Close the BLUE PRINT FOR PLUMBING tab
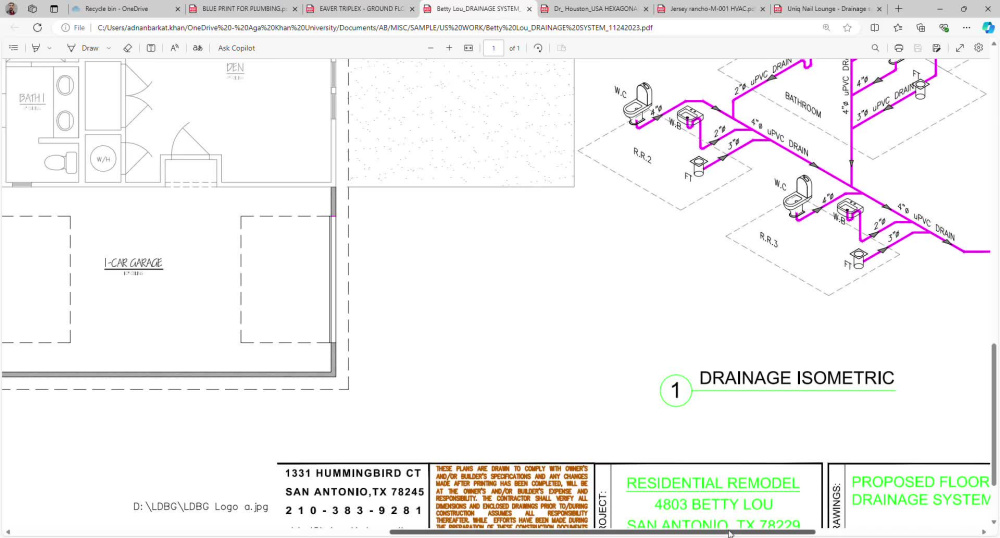 click(295, 9)
